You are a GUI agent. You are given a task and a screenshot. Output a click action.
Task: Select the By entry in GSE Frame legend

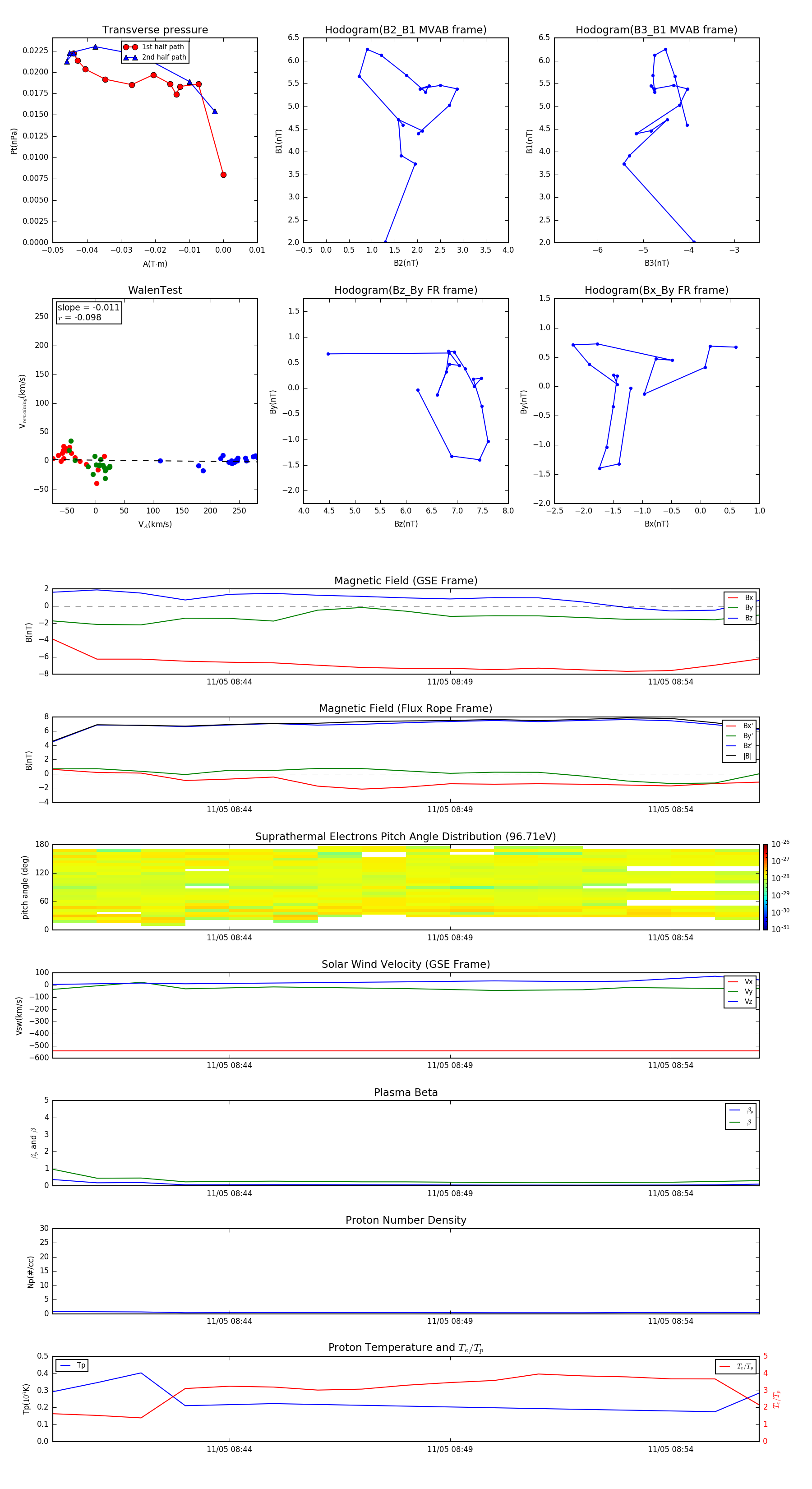point(740,607)
